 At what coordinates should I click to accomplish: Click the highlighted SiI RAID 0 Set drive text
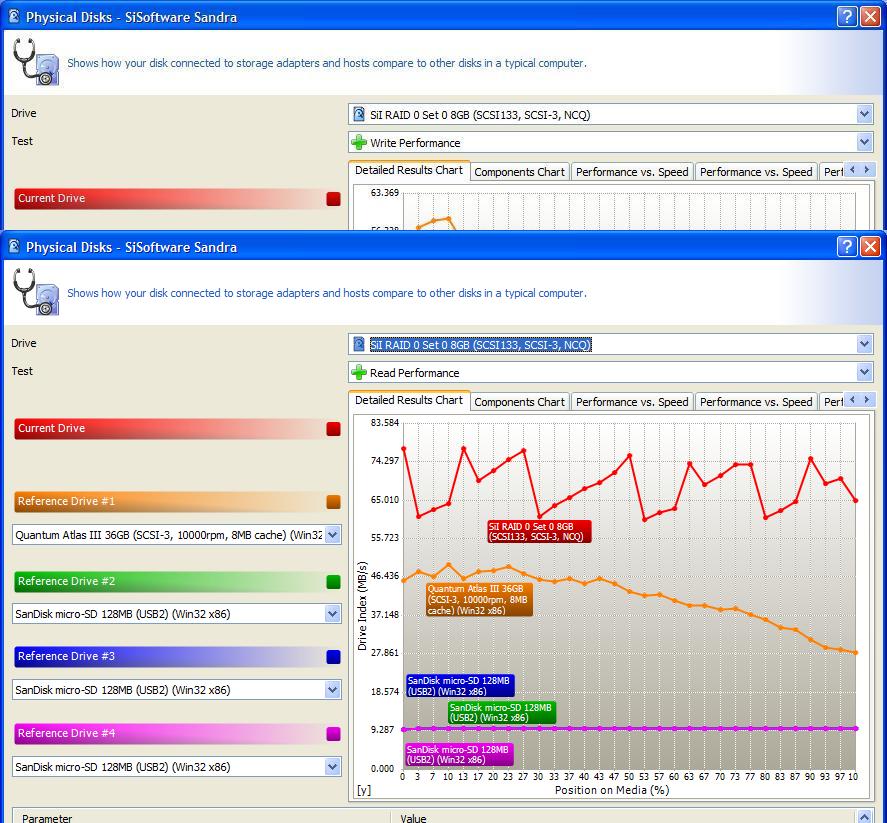point(480,344)
